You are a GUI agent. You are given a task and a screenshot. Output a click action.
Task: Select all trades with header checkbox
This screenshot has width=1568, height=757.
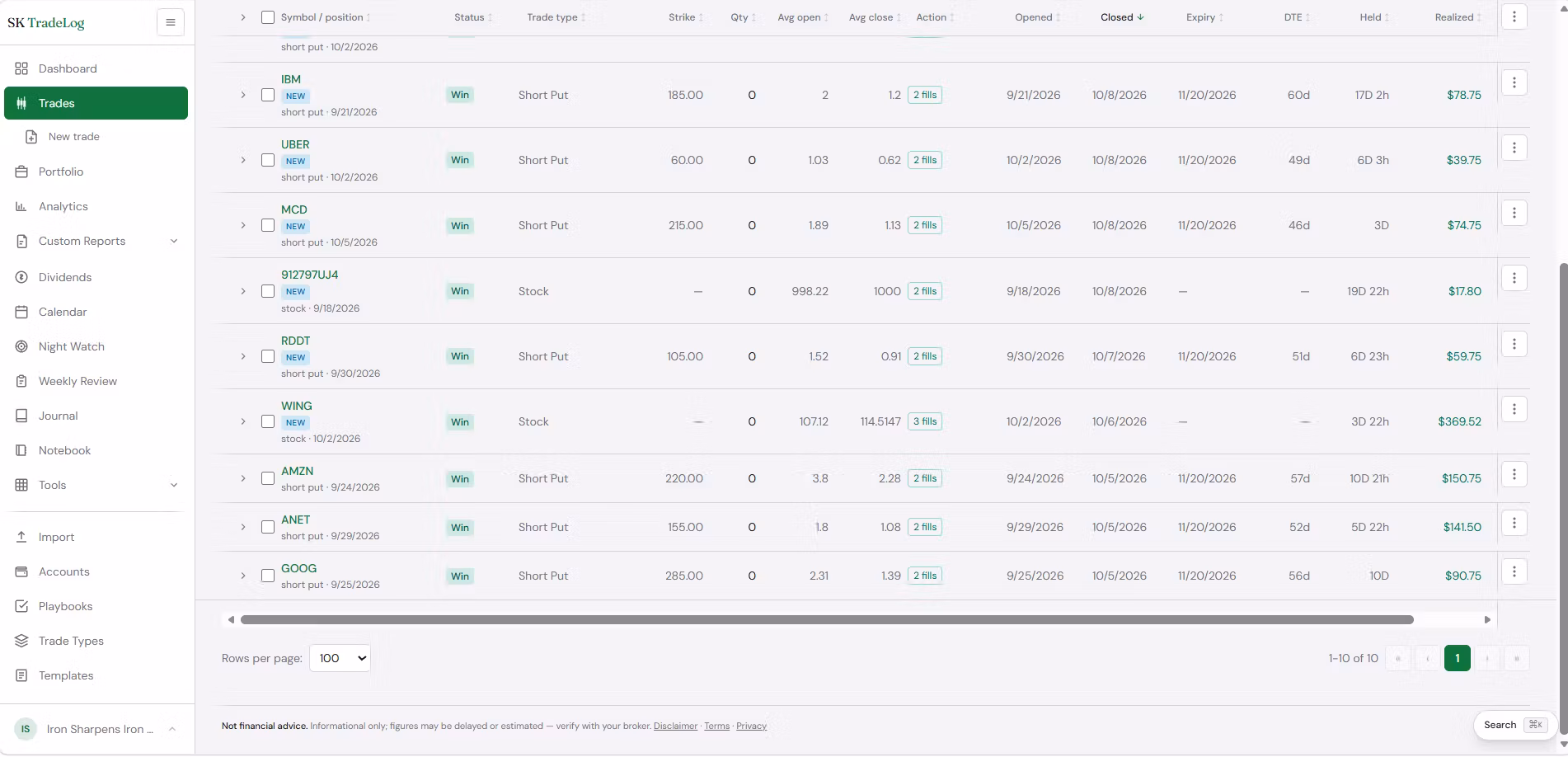pyautogui.click(x=268, y=17)
